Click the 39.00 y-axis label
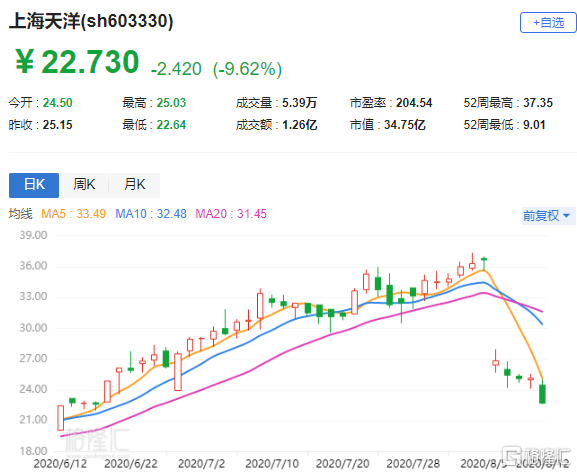Image resolution: width=577 pixels, height=473 pixels. click(x=33, y=235)
